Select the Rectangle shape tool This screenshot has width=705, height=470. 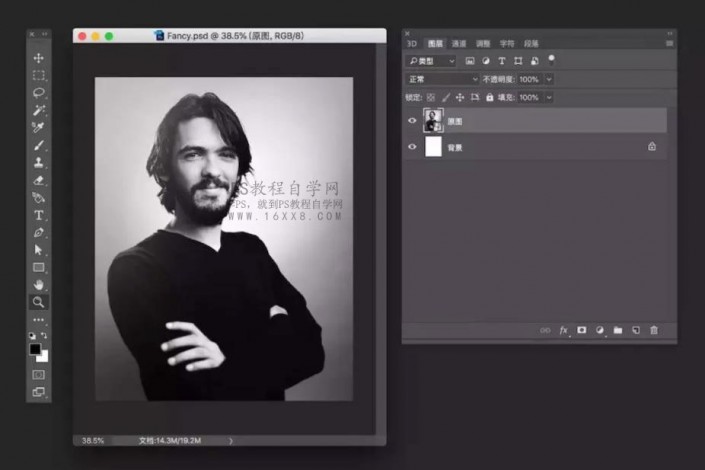[39, 268]
